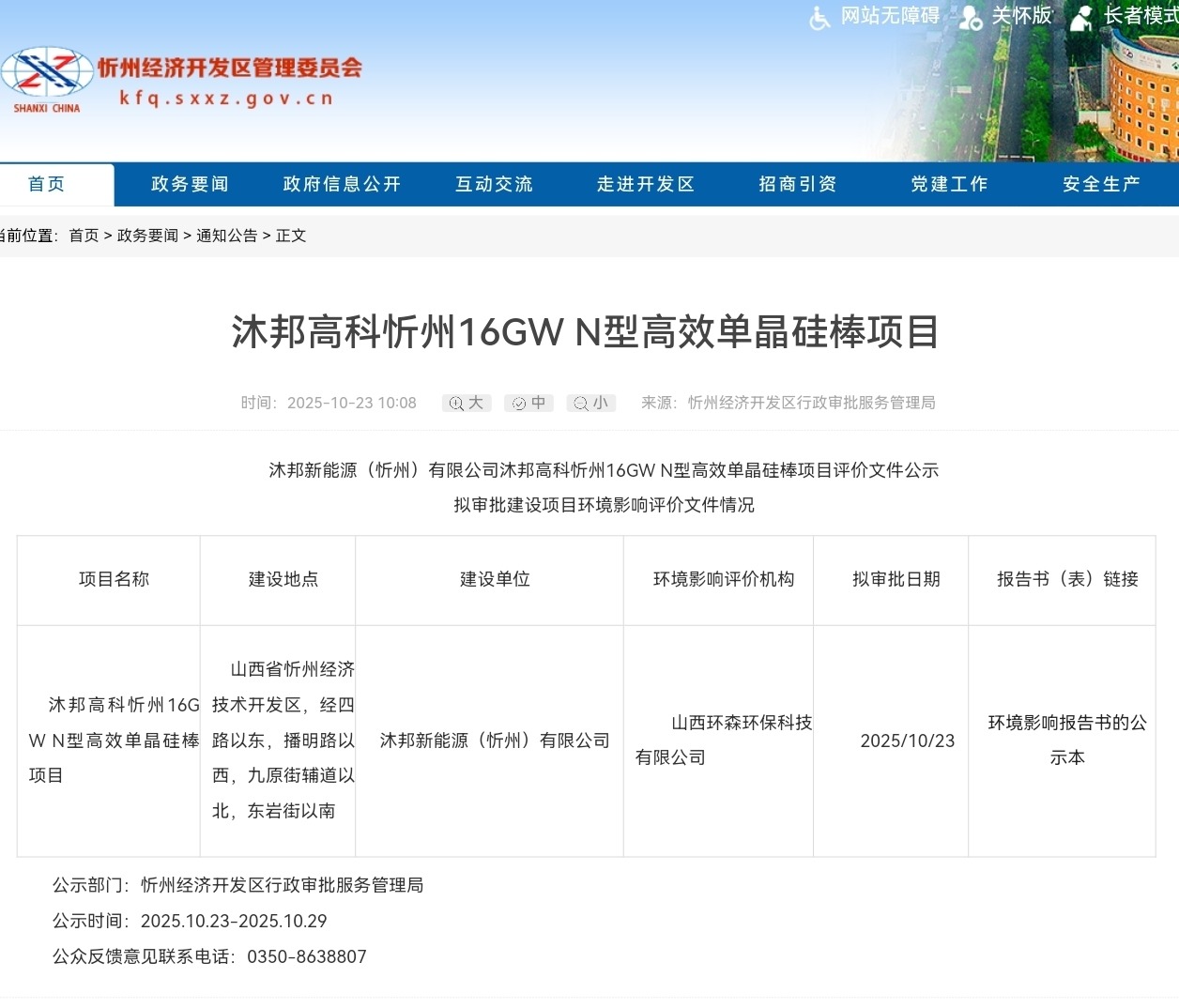Click the magnifier icon in 大 button
The image size is (1179, 1008).
coord(456,404)
